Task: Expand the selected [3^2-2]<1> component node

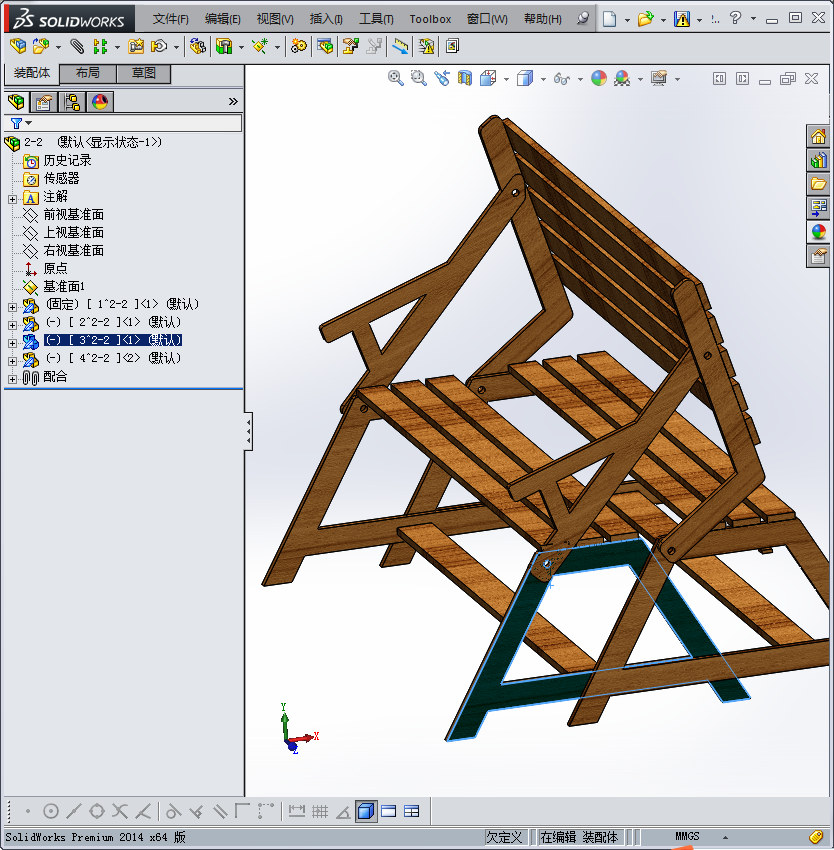Action: (12, 343)
